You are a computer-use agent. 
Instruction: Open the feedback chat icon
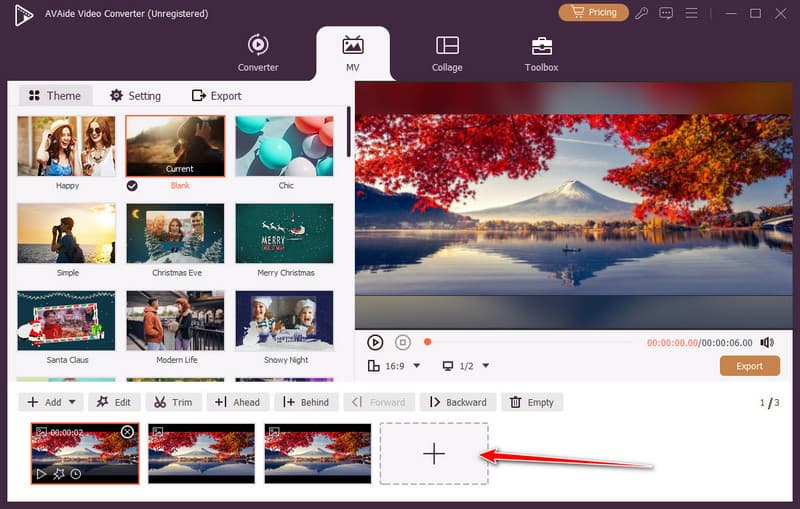click(666, 13)
